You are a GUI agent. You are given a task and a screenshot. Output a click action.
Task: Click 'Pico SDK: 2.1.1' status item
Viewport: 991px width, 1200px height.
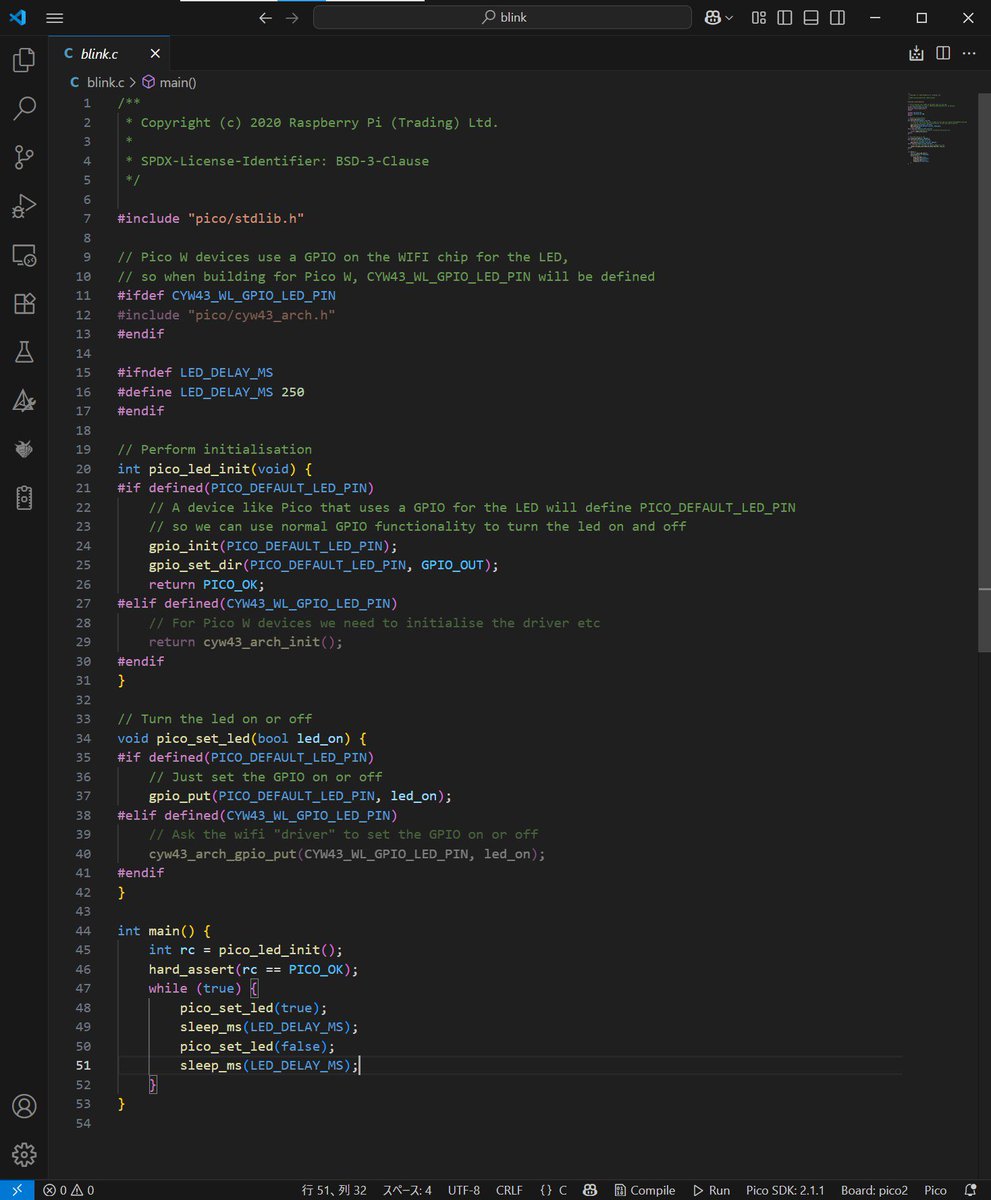pos(786,1190)
